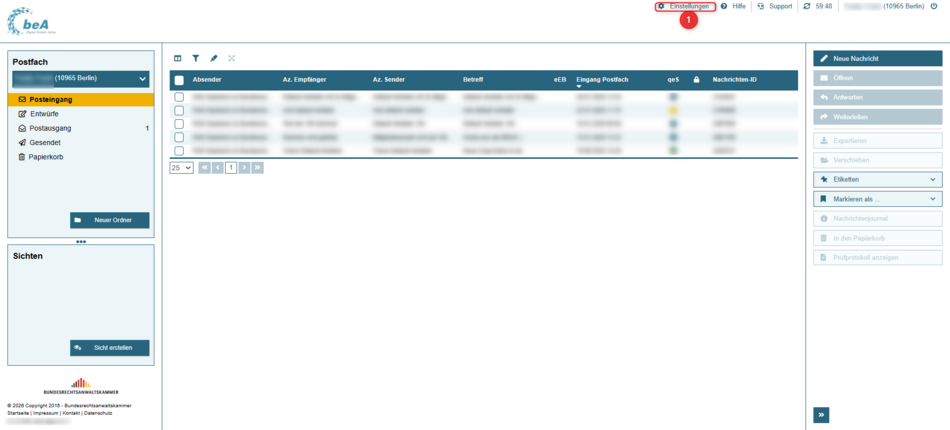Click the pen icon in the table toolbar
Viewport: 950px width, 430px height.
tap(214, 59)
